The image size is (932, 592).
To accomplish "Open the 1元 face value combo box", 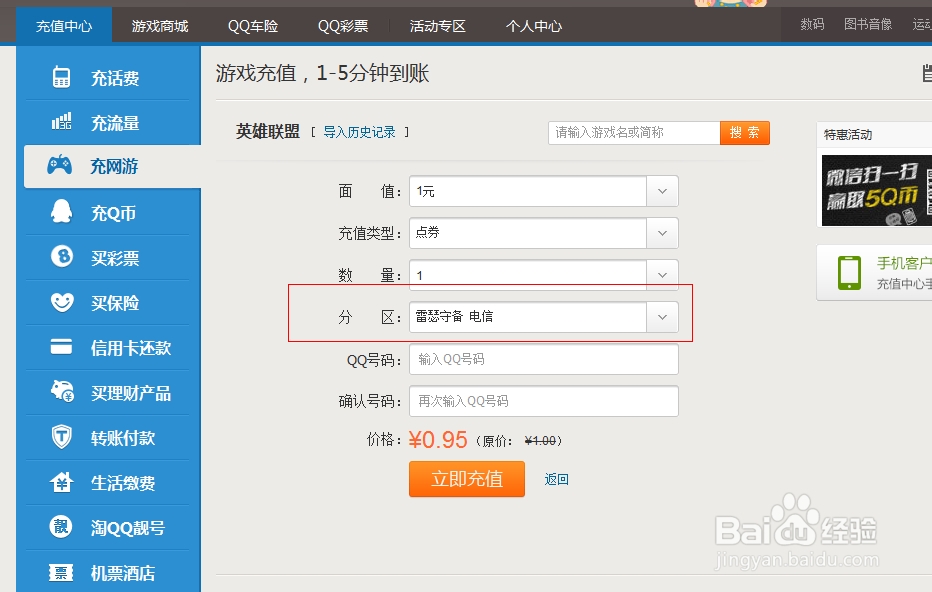I will [x=543, y=191].
